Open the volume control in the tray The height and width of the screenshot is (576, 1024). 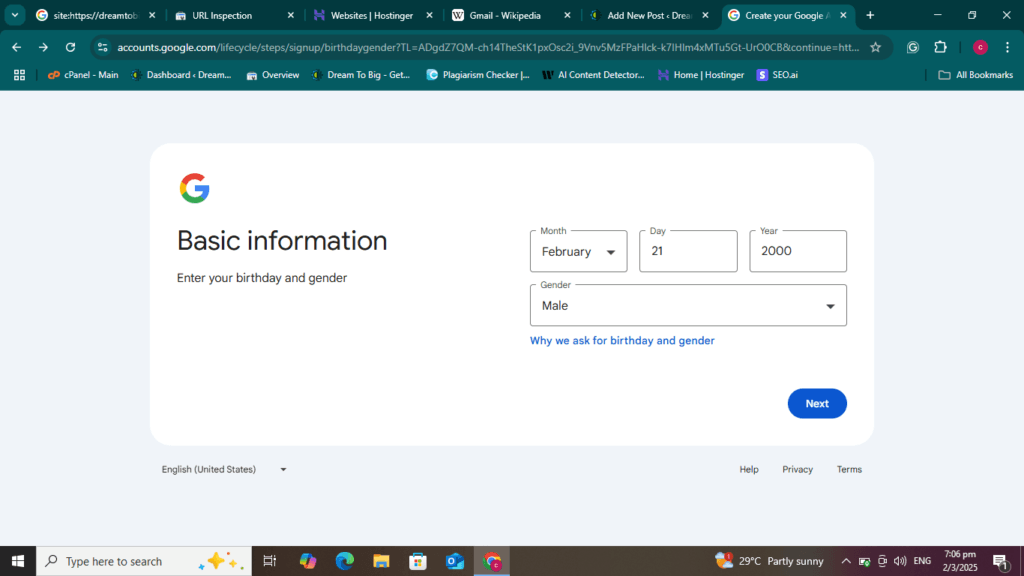click(x=900, y=561)
